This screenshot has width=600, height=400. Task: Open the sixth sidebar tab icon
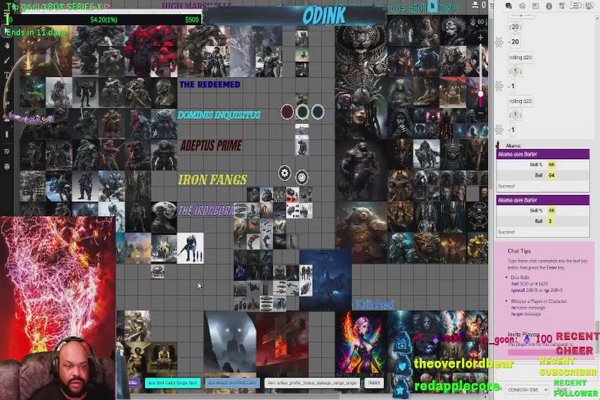575,6
